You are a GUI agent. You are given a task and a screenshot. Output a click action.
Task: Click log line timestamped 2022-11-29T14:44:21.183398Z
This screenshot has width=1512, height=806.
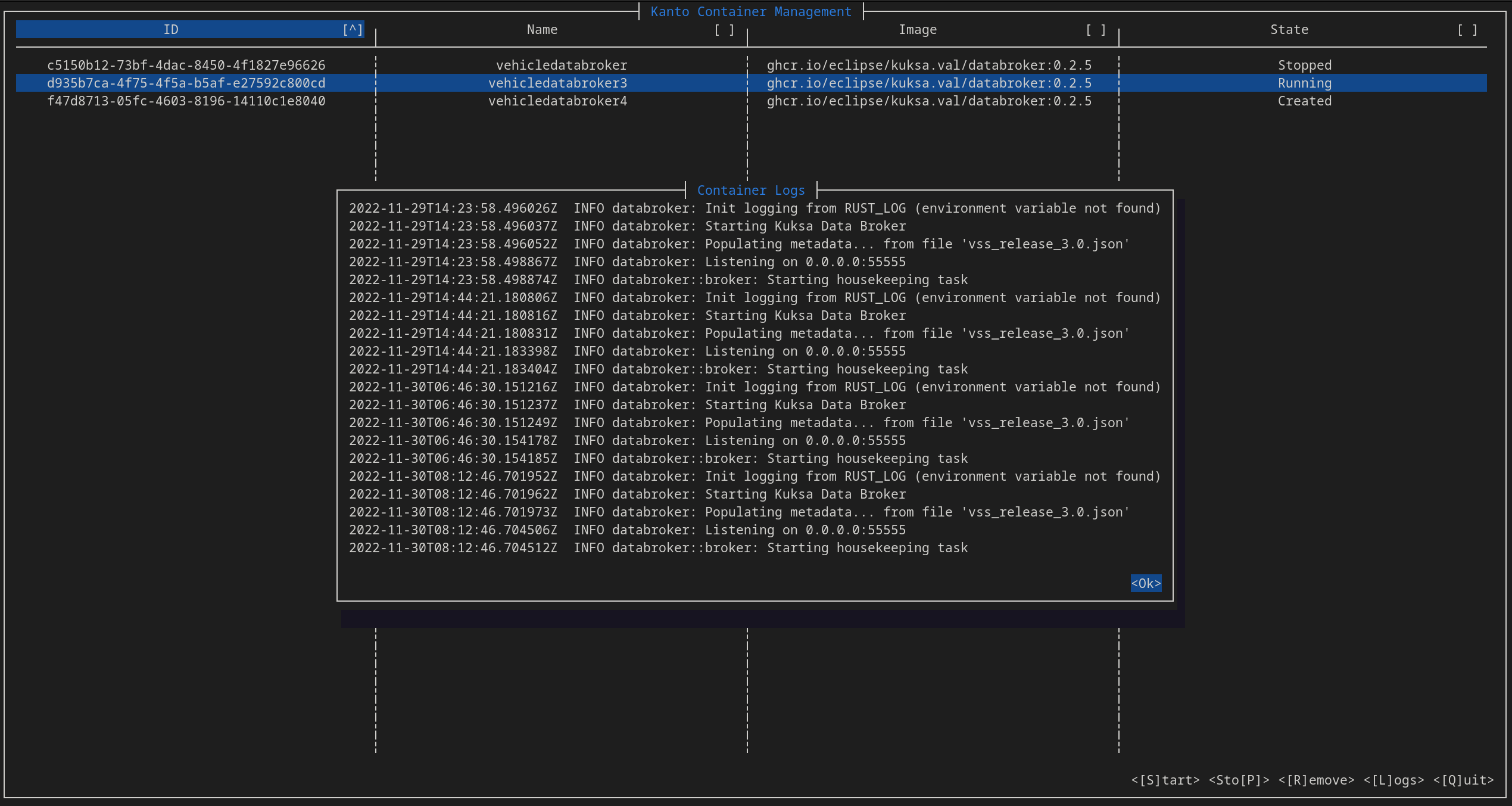coord(628,351)
